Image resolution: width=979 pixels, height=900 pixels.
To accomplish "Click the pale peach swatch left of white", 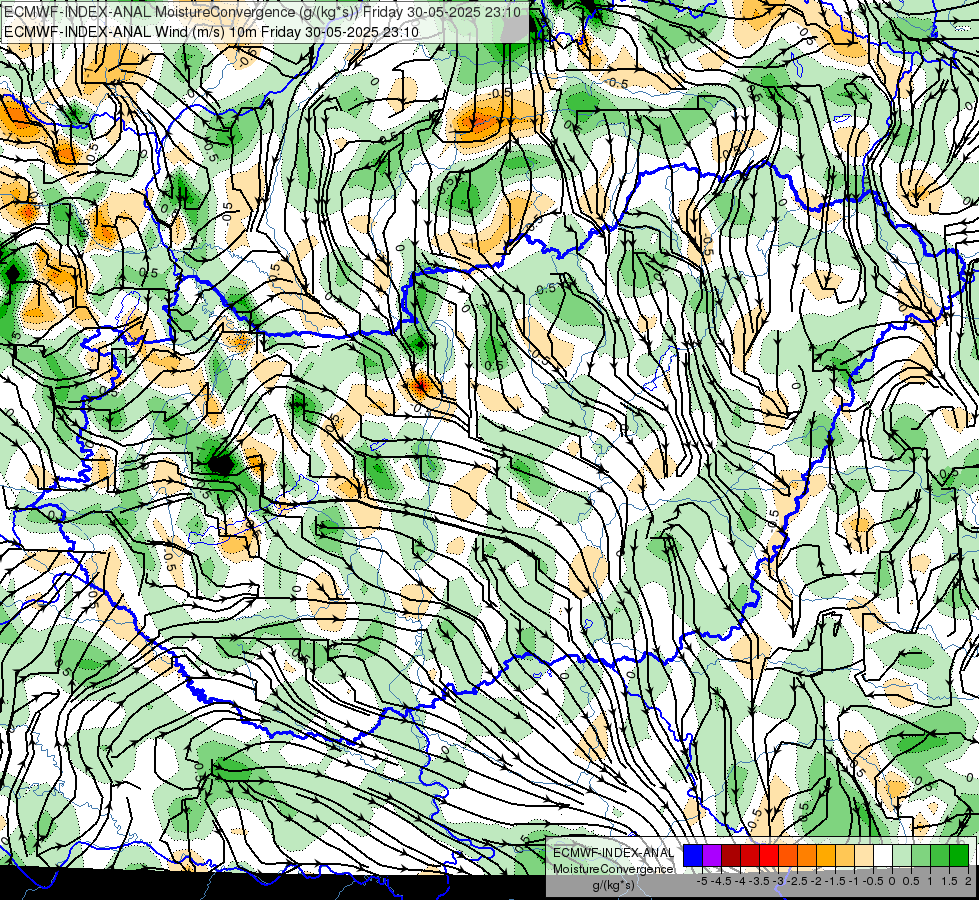I will [864, 855].
